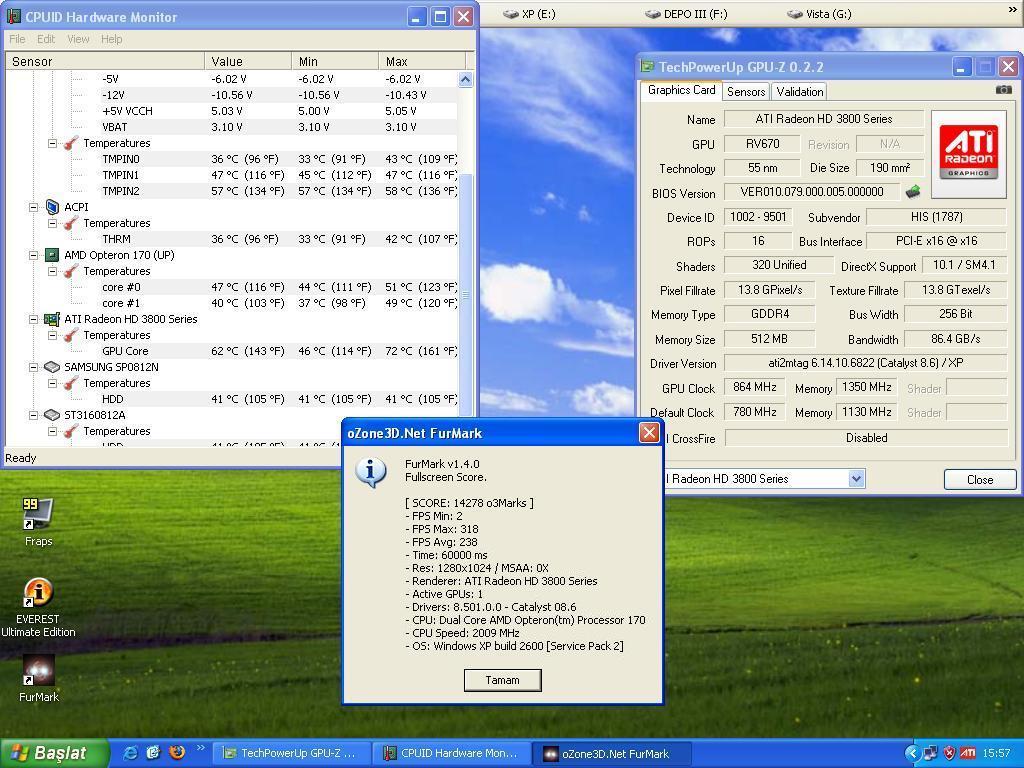Click second quick launch icon beside Internet Explorer

pos(153,753)
